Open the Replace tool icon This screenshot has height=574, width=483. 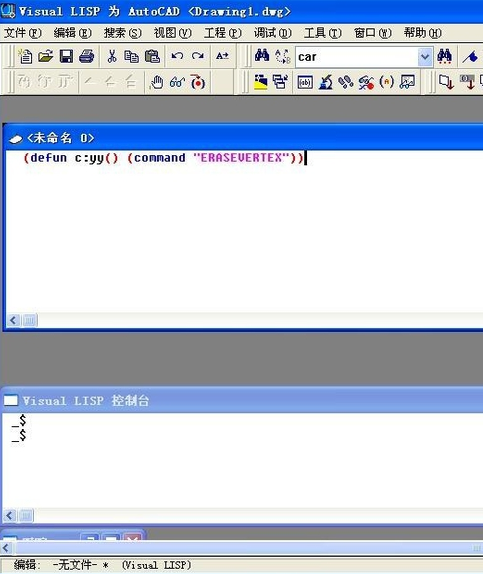[x=282, y=56]
